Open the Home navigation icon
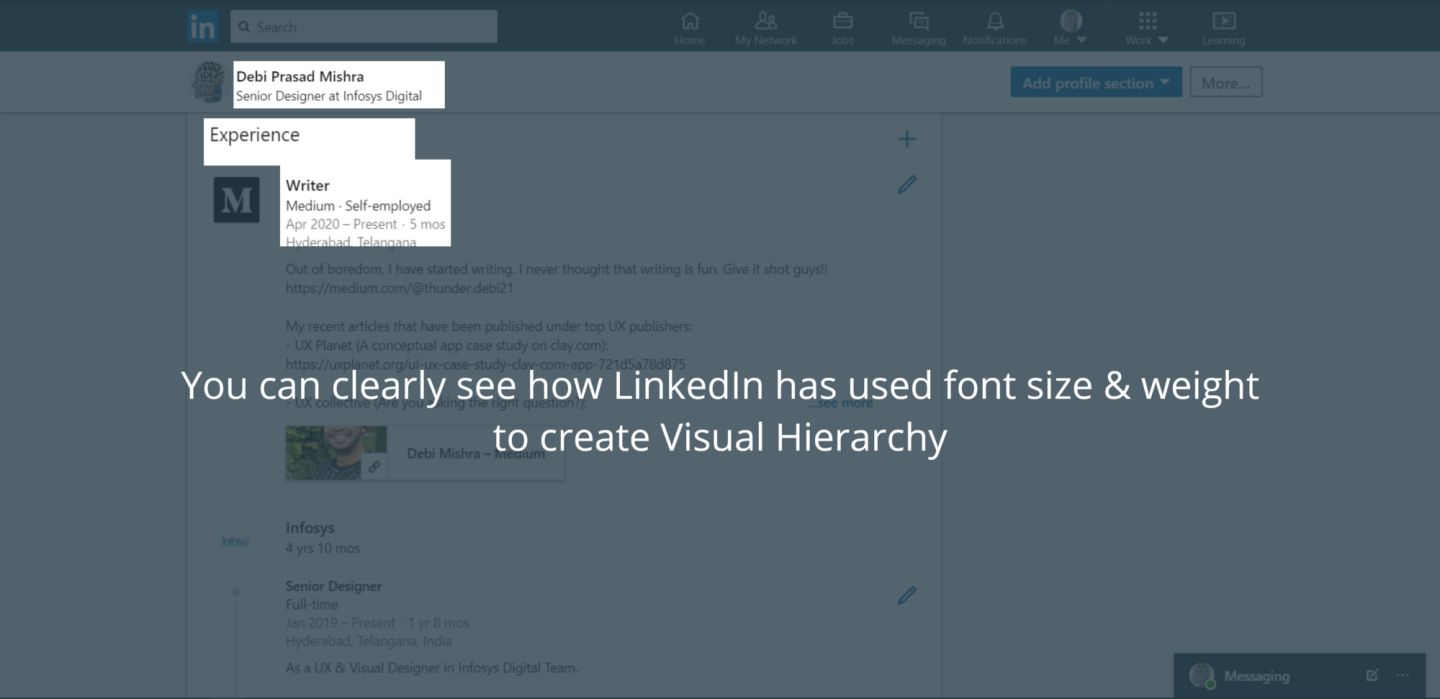 pyautogui.click(x=690, y=28)
